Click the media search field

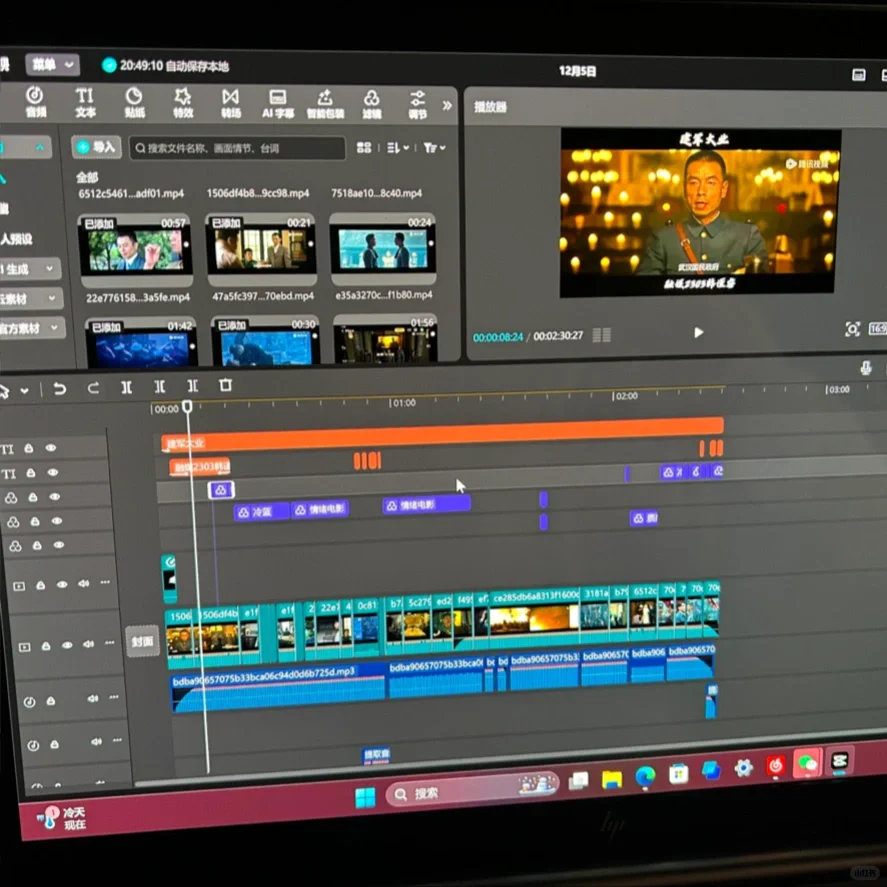(x=237, y=148)
